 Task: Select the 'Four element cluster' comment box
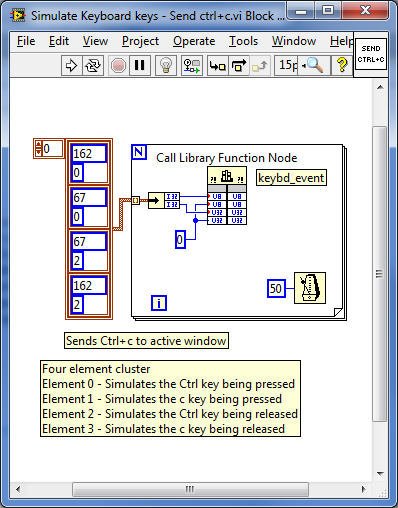click(x=170, y=398)
